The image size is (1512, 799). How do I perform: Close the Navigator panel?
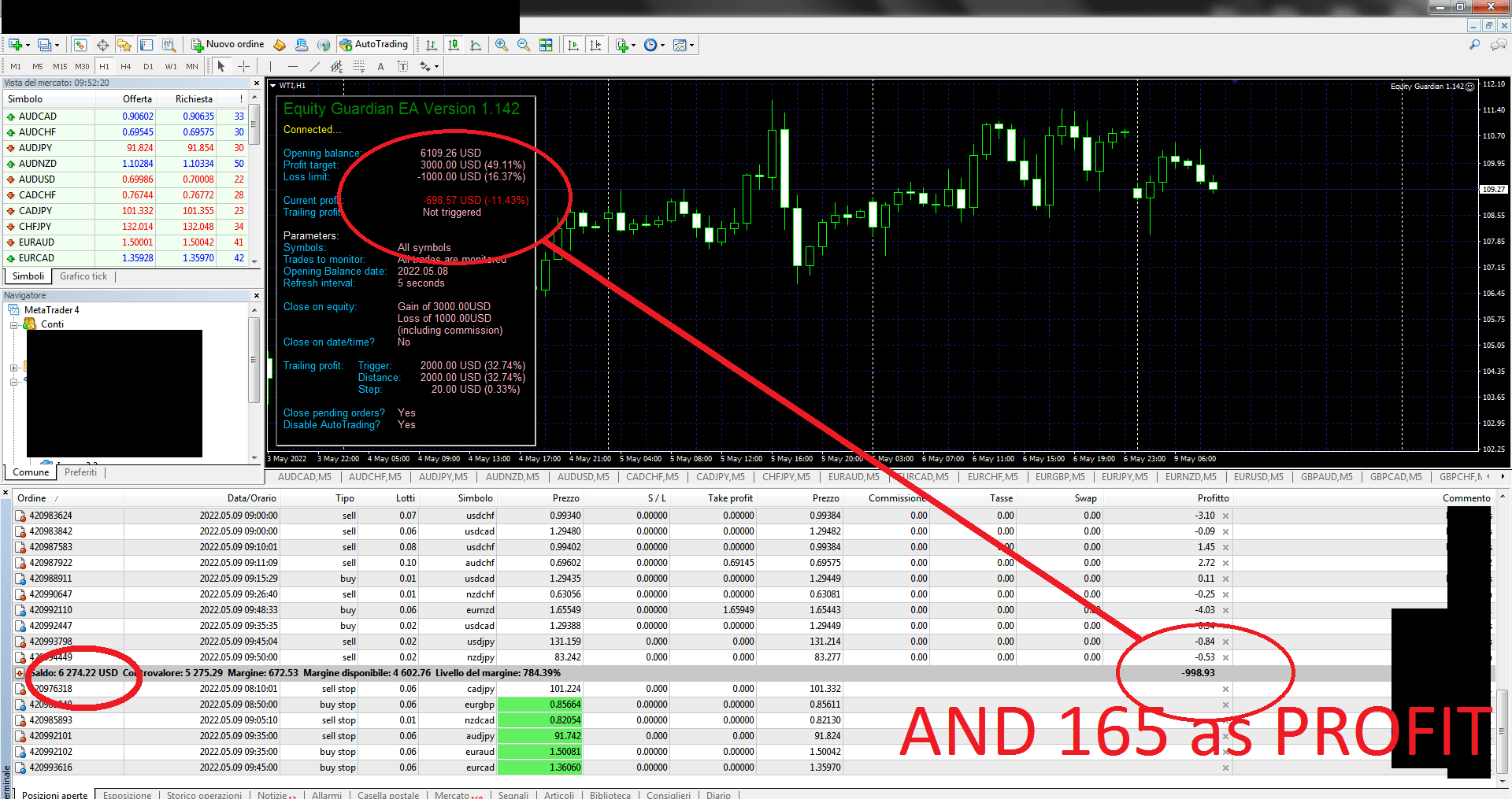point(256,295)
